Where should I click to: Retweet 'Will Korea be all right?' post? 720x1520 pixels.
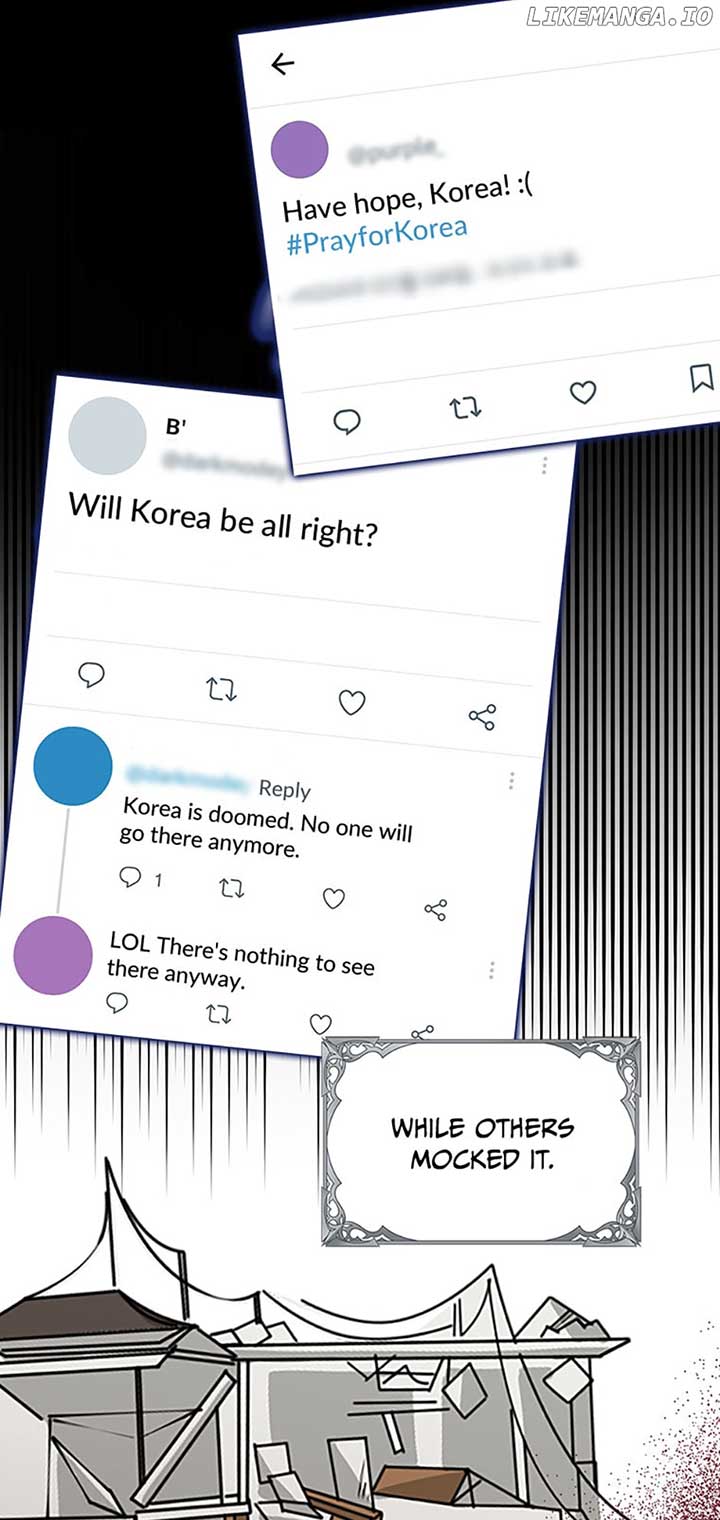pyautogui.click(x=221, y=689)
